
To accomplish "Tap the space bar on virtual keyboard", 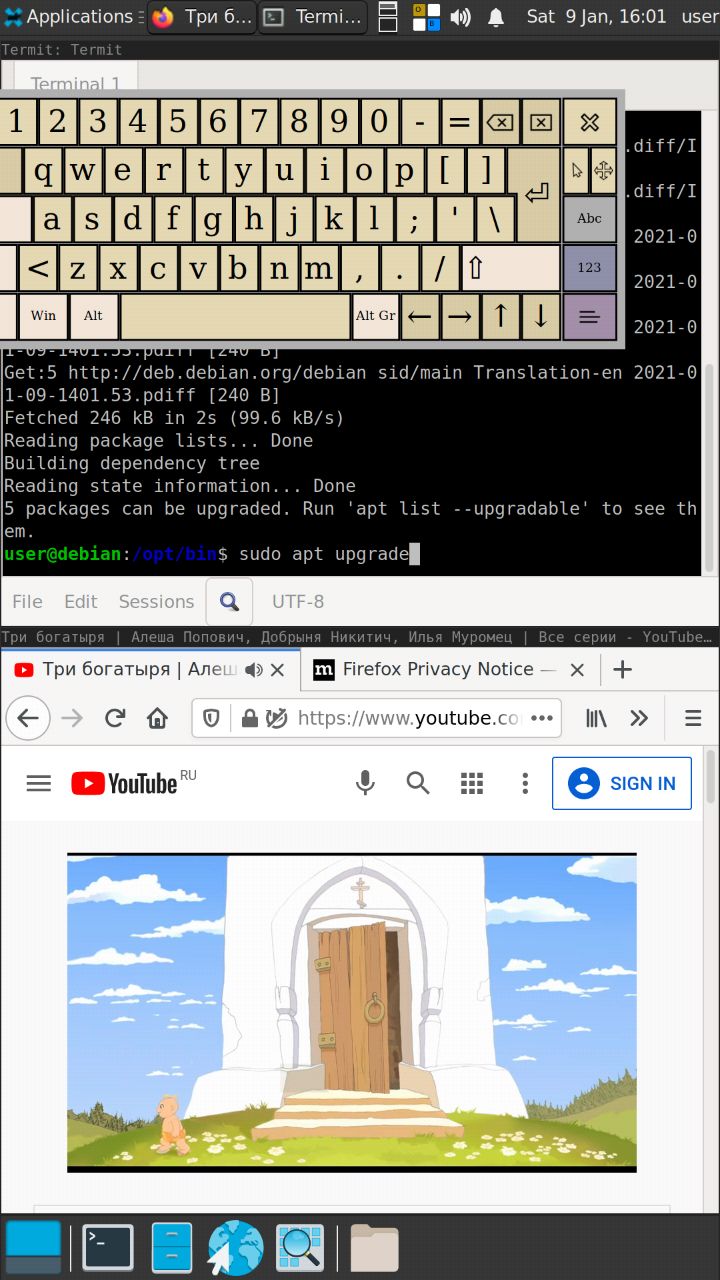I will [235, 316].
